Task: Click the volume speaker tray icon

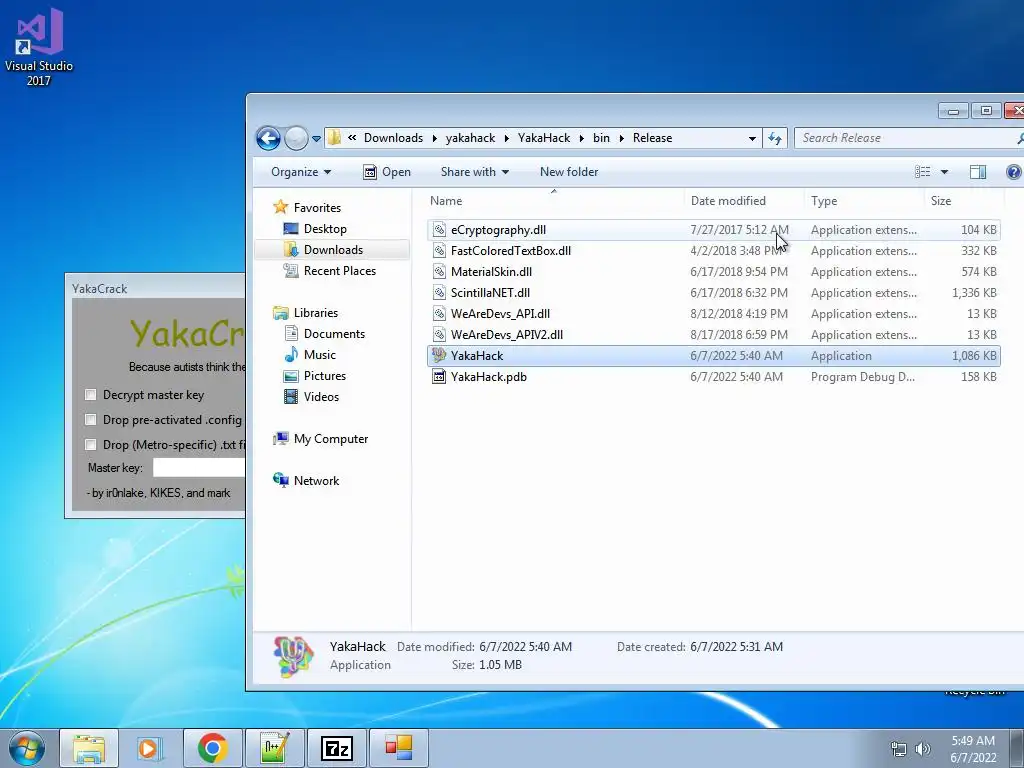Action: (922, 749)
